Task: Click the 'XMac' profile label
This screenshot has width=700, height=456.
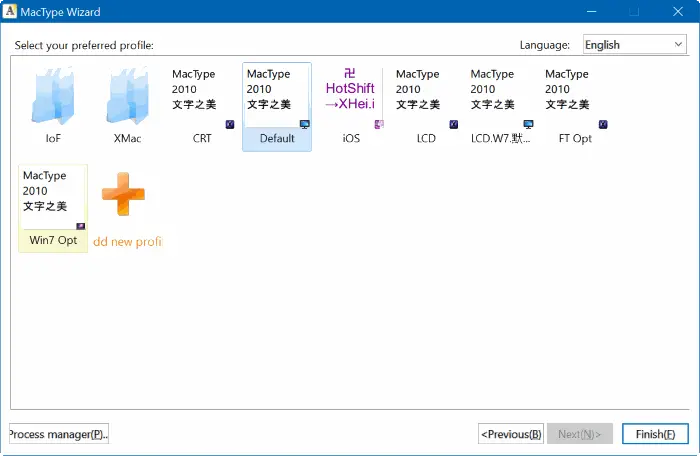Action: pyautogui.click(x=127, y=138)
